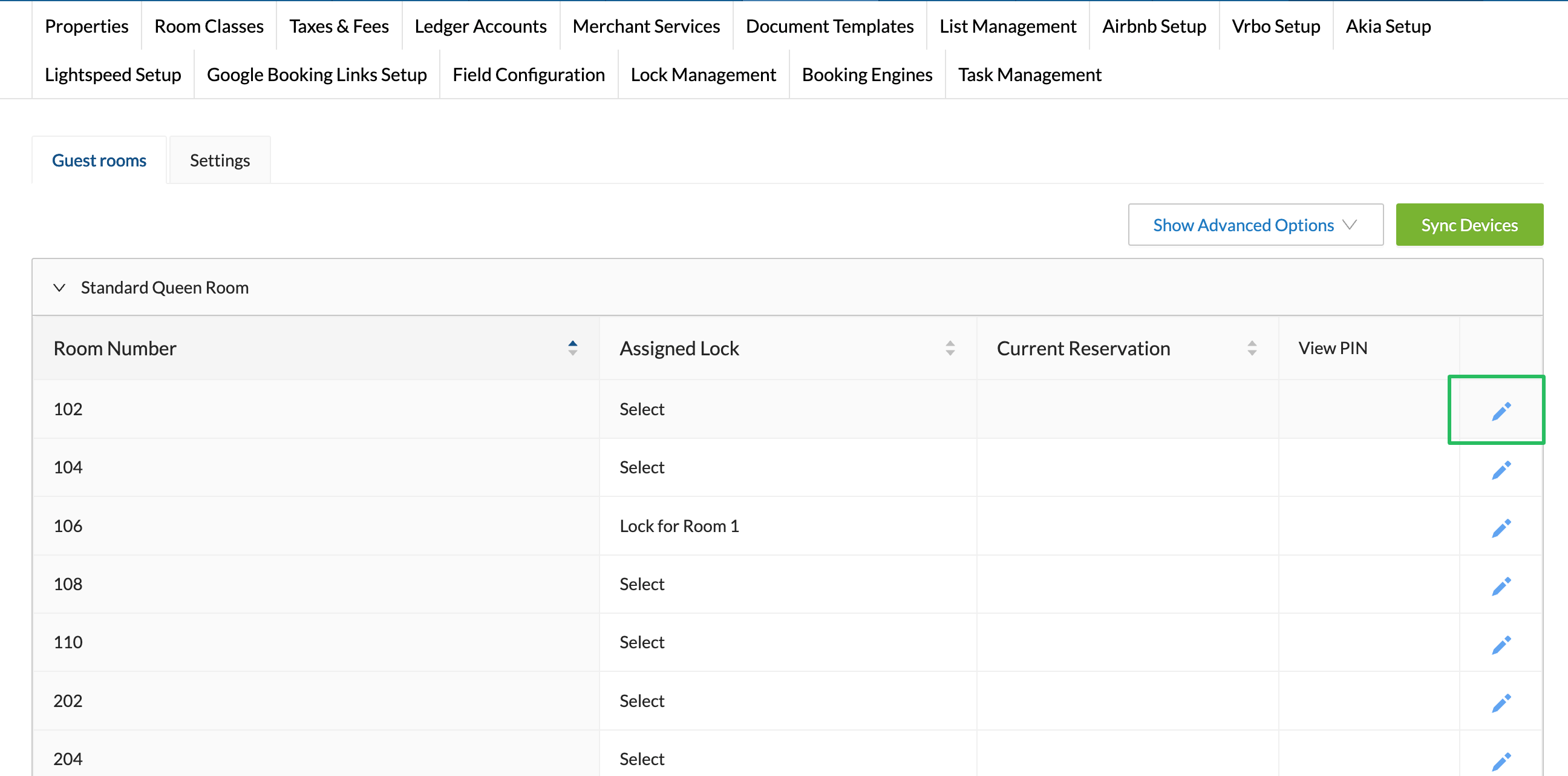Click the pencil edit icon for room 110
The height and width of the screenshot is (776, 1568).
1500,645
